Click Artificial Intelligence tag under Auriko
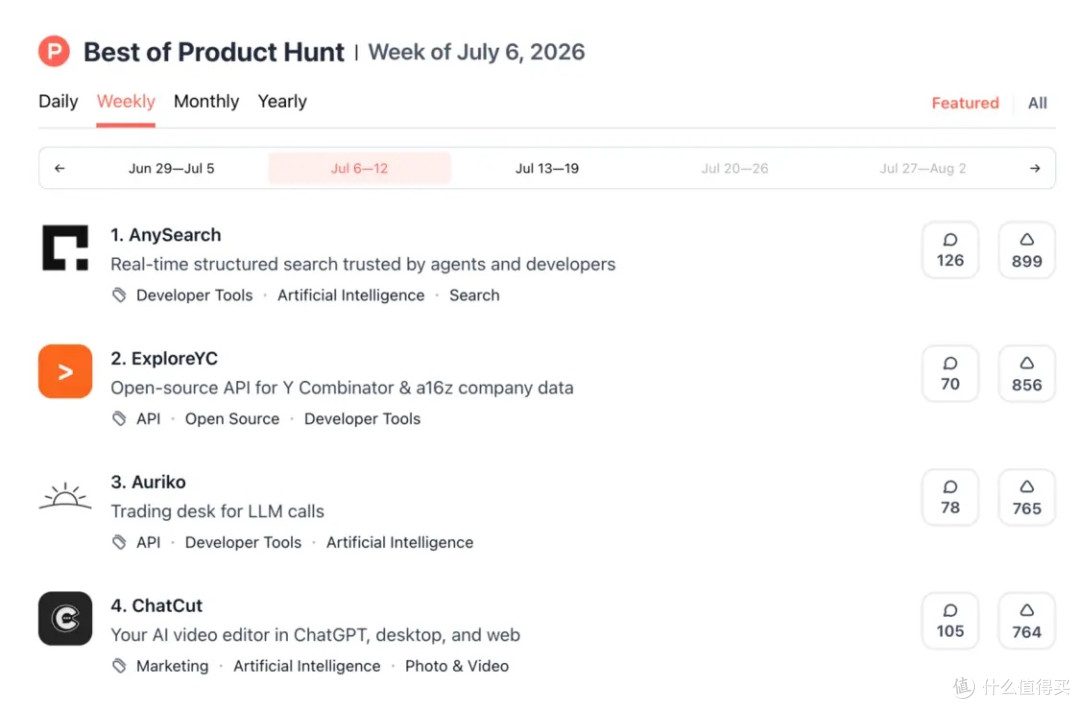1080x709 pixels. [399, 542]
